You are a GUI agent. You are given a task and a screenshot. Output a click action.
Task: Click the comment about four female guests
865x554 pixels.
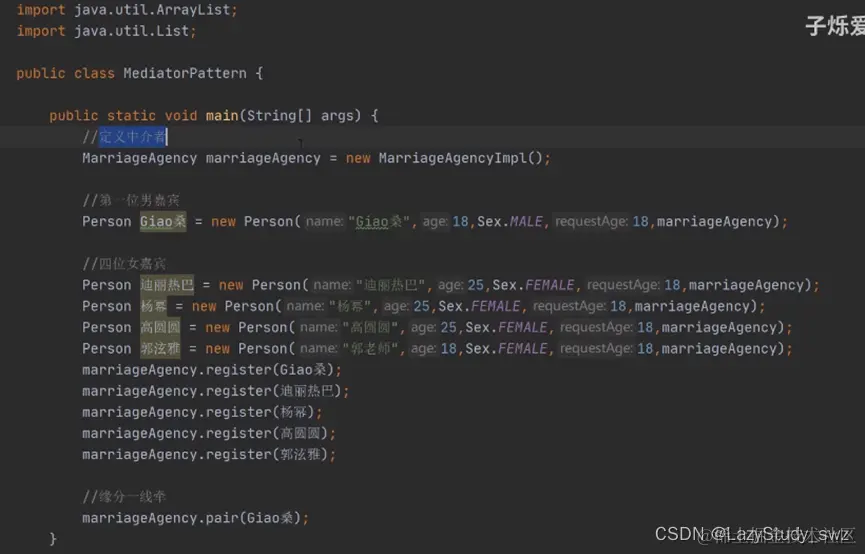click(124, 264)
